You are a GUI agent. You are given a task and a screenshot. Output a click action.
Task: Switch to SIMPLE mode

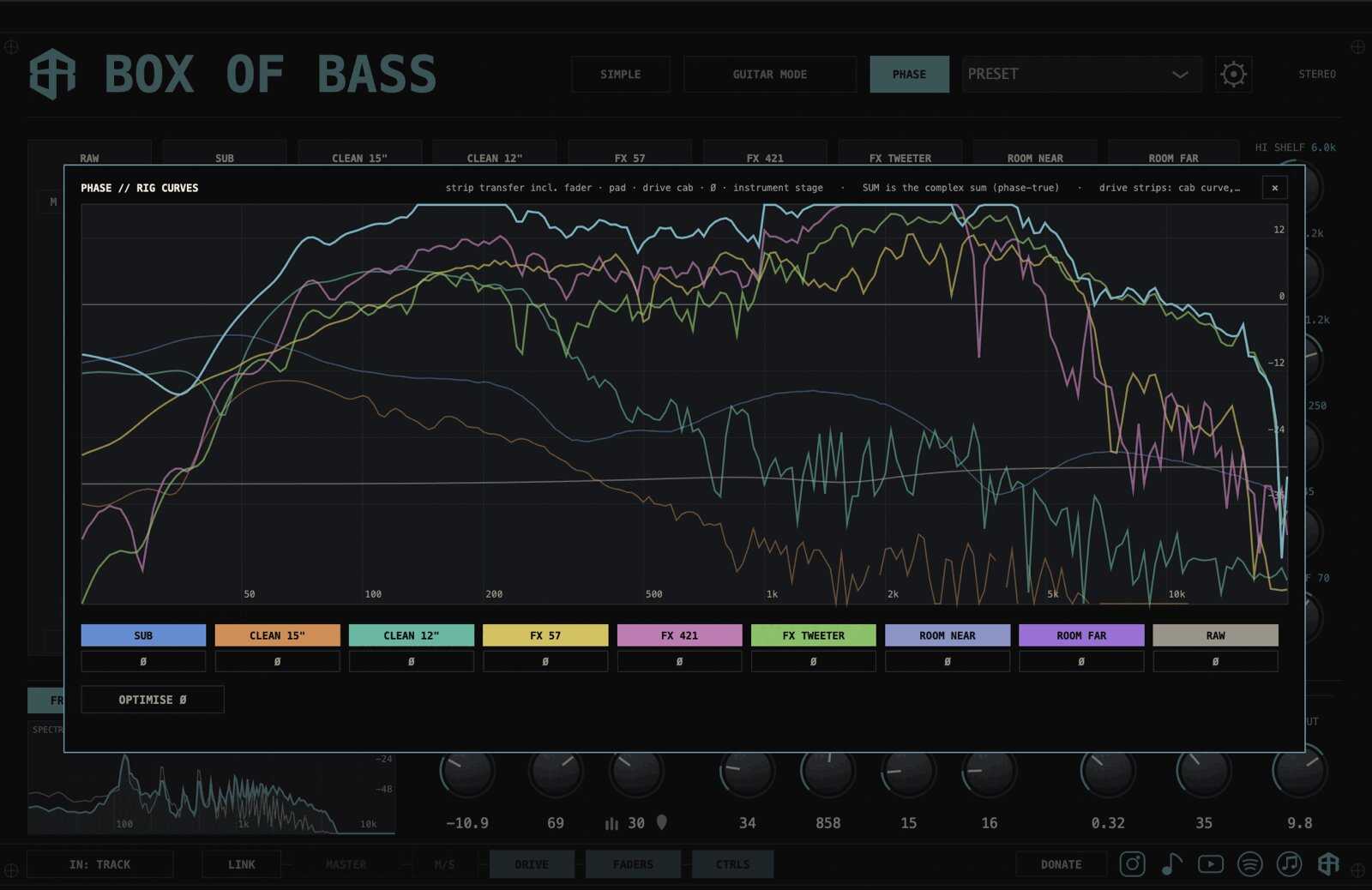point(621,75)
